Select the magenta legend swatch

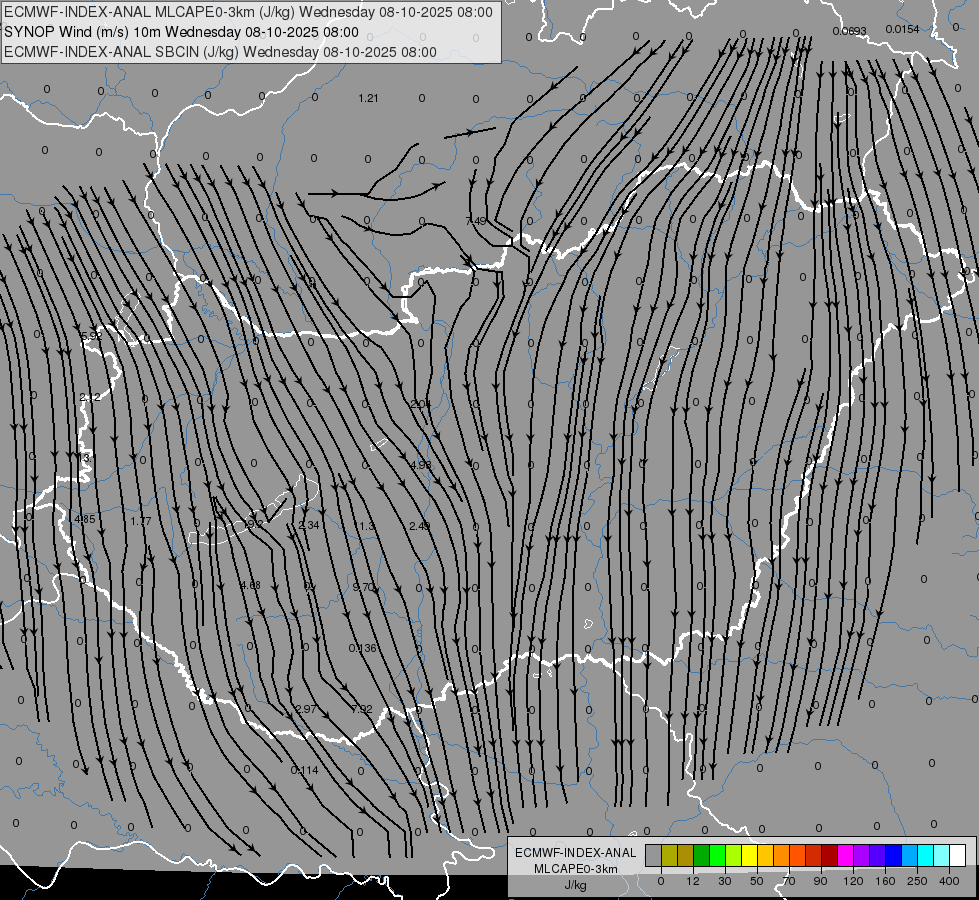tap(845, 855)
